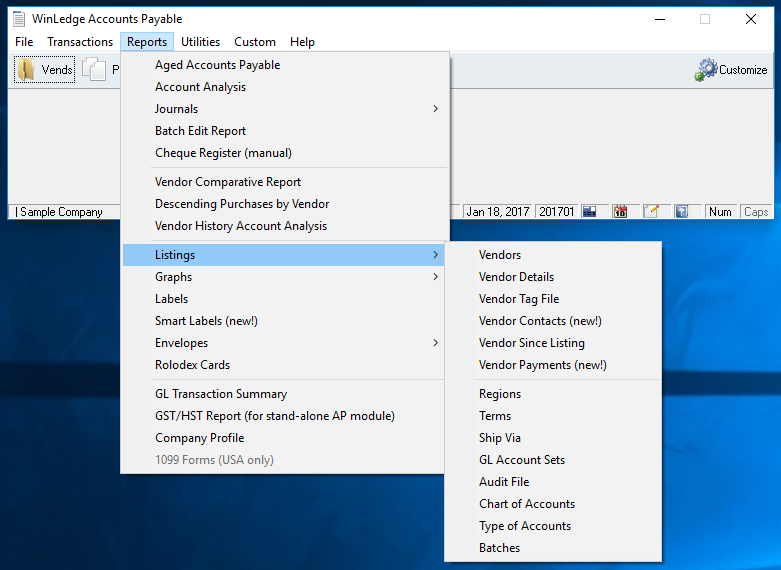This screenshot has width=781, height=570.
Task: Click the Jan 18, 2017 date field
Action: click(498, 212)
